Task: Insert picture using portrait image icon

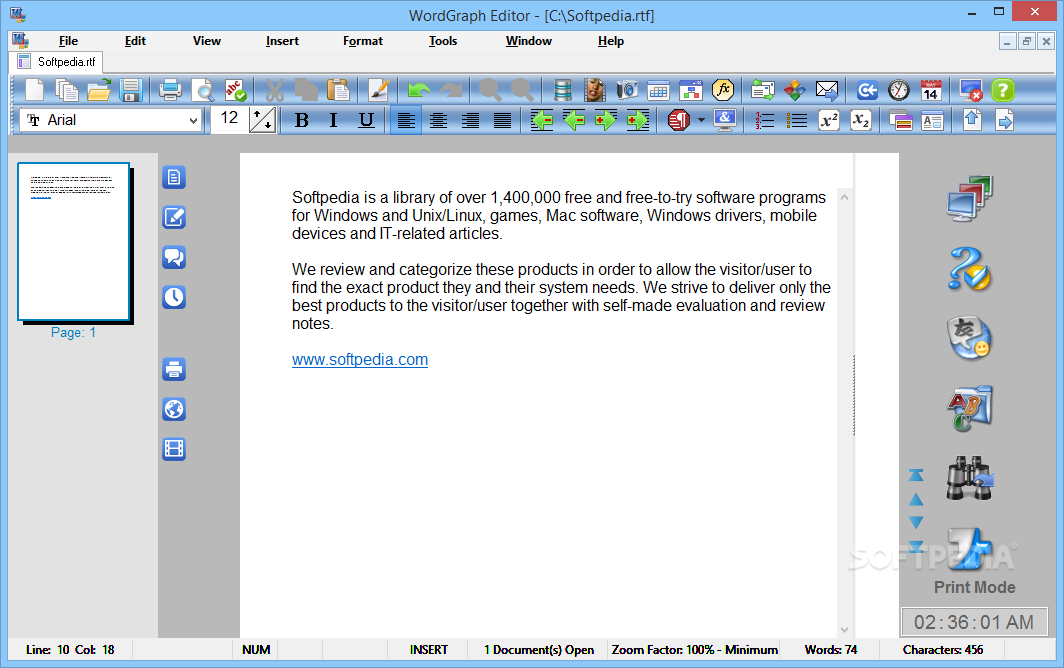Action: (594, 90)
